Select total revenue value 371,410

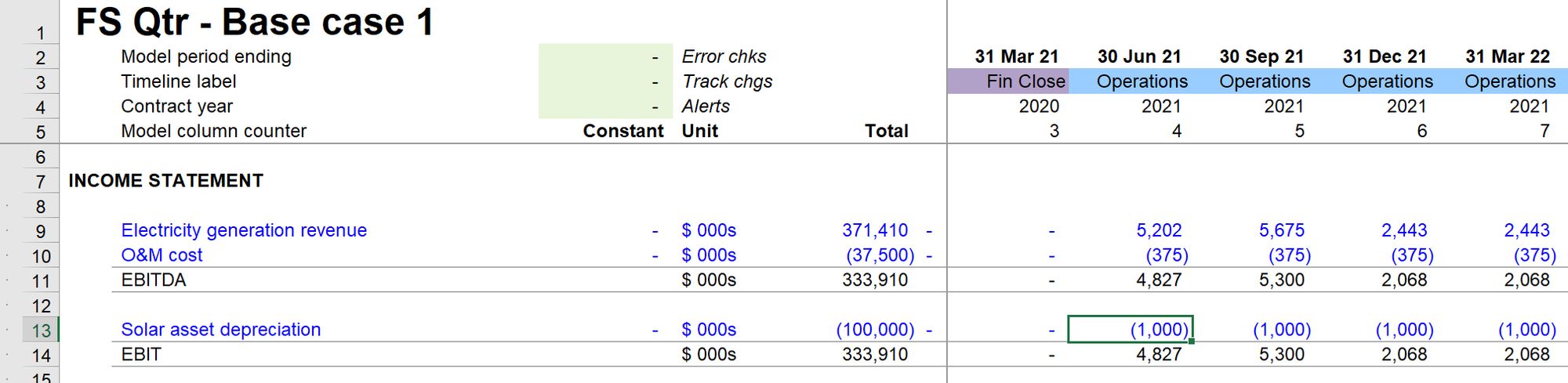pyautogui.click(x=875, y=230)
